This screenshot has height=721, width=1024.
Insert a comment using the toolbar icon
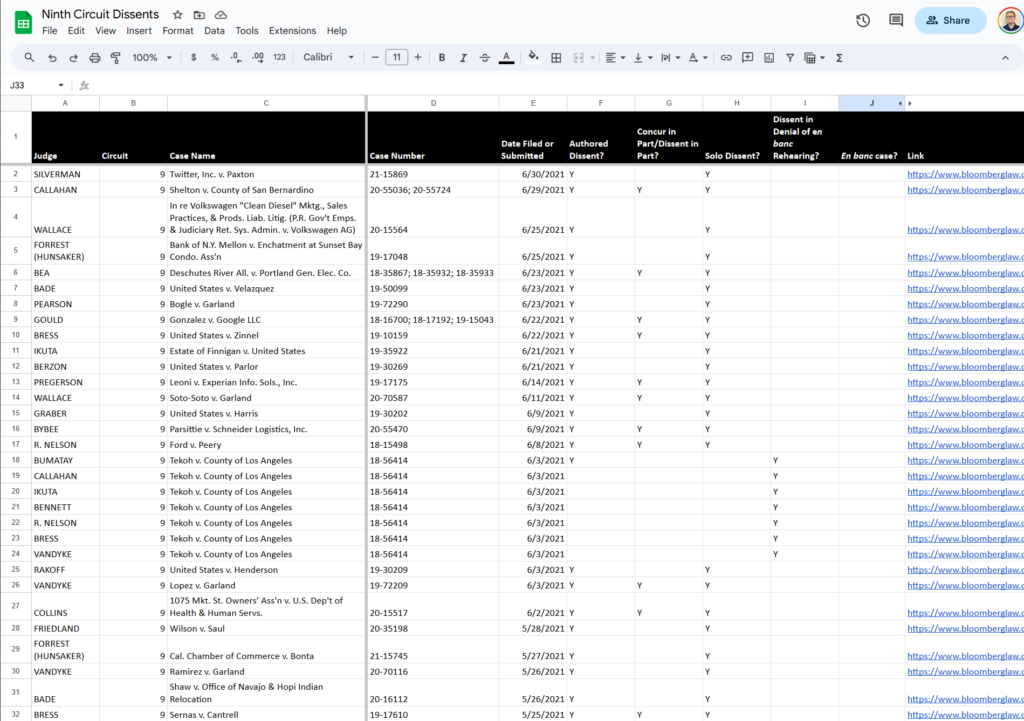(x=747, y=57)
